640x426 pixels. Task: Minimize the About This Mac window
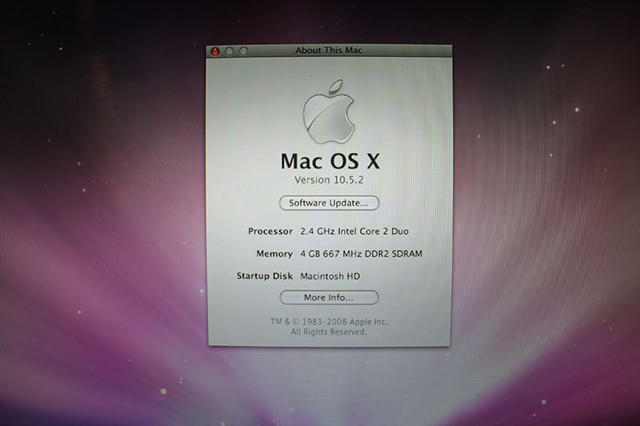coord(229,51)
